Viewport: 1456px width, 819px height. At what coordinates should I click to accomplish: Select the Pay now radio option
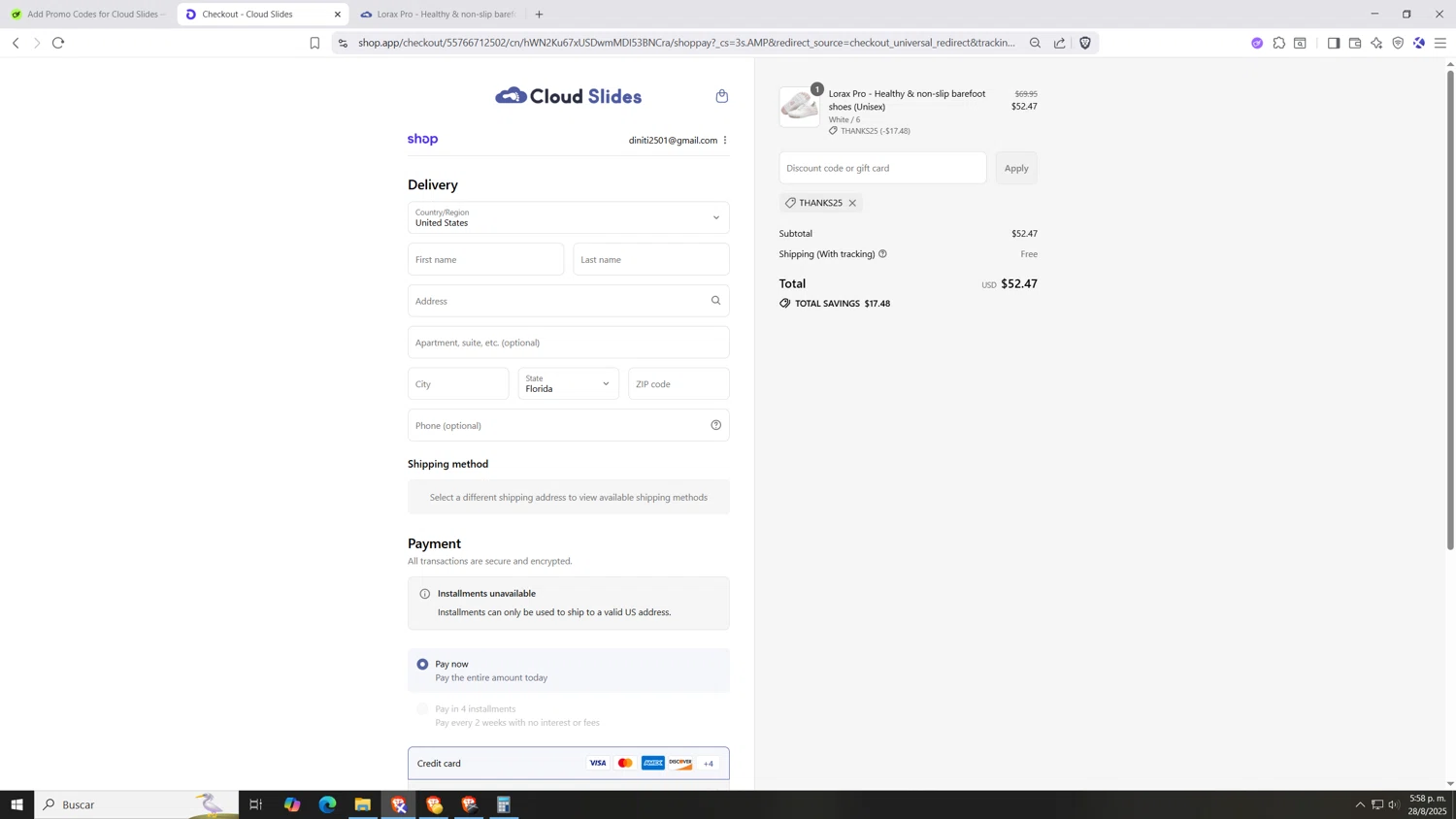pyautogui.click(x=422, y=664)
